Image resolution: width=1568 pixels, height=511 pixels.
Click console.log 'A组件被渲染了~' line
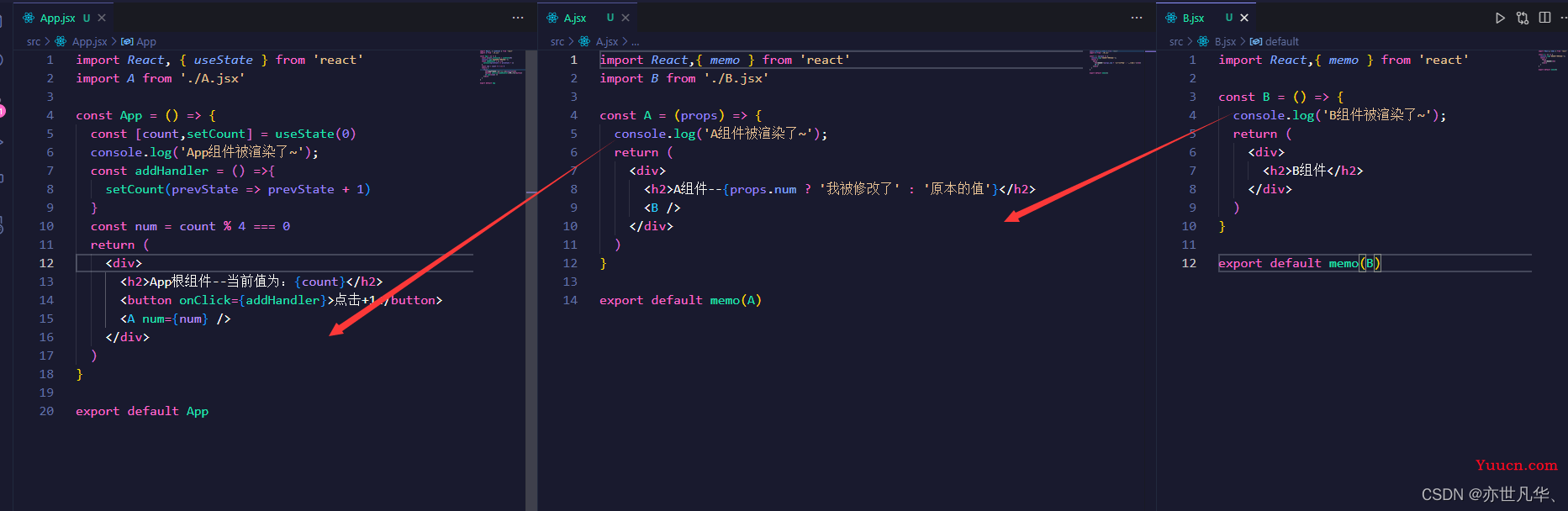(721, 134)
